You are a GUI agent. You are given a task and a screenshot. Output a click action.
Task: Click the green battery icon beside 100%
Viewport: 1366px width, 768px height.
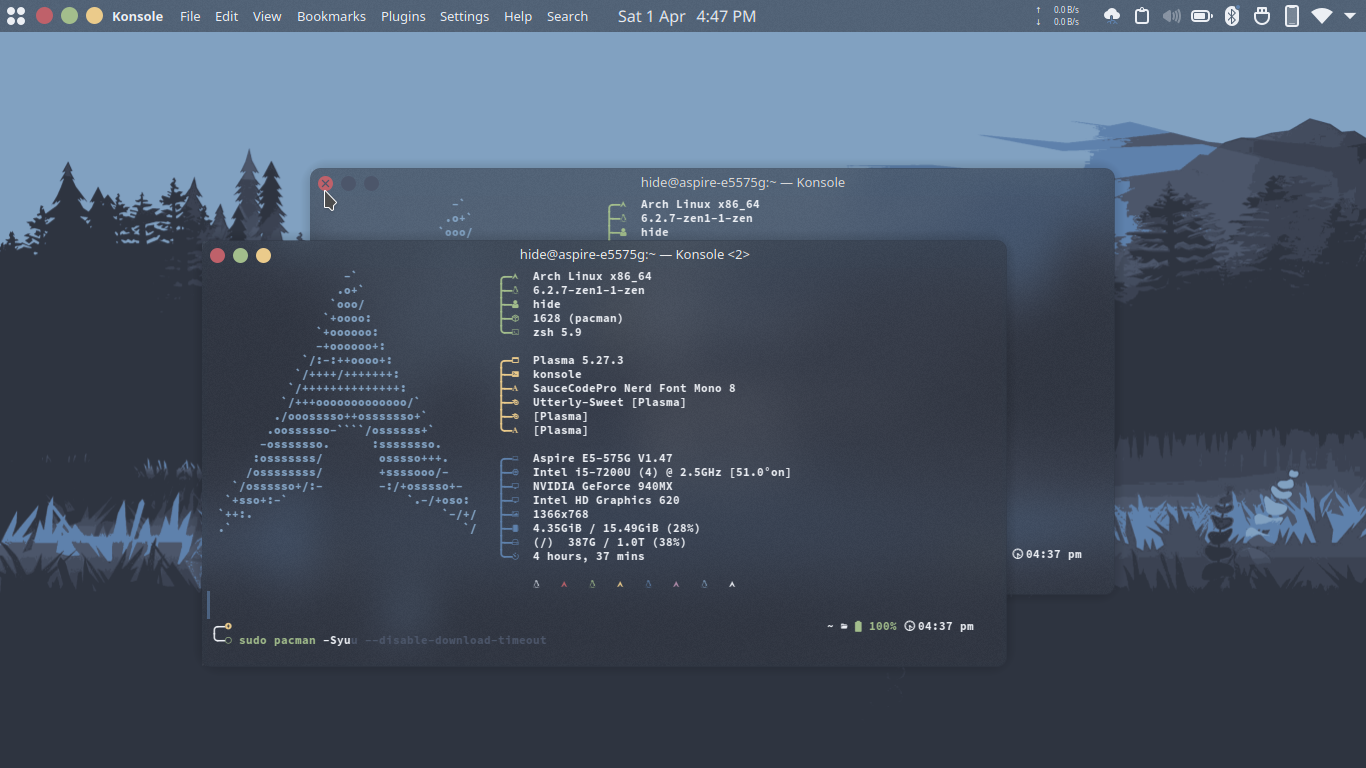coord(858,626)
